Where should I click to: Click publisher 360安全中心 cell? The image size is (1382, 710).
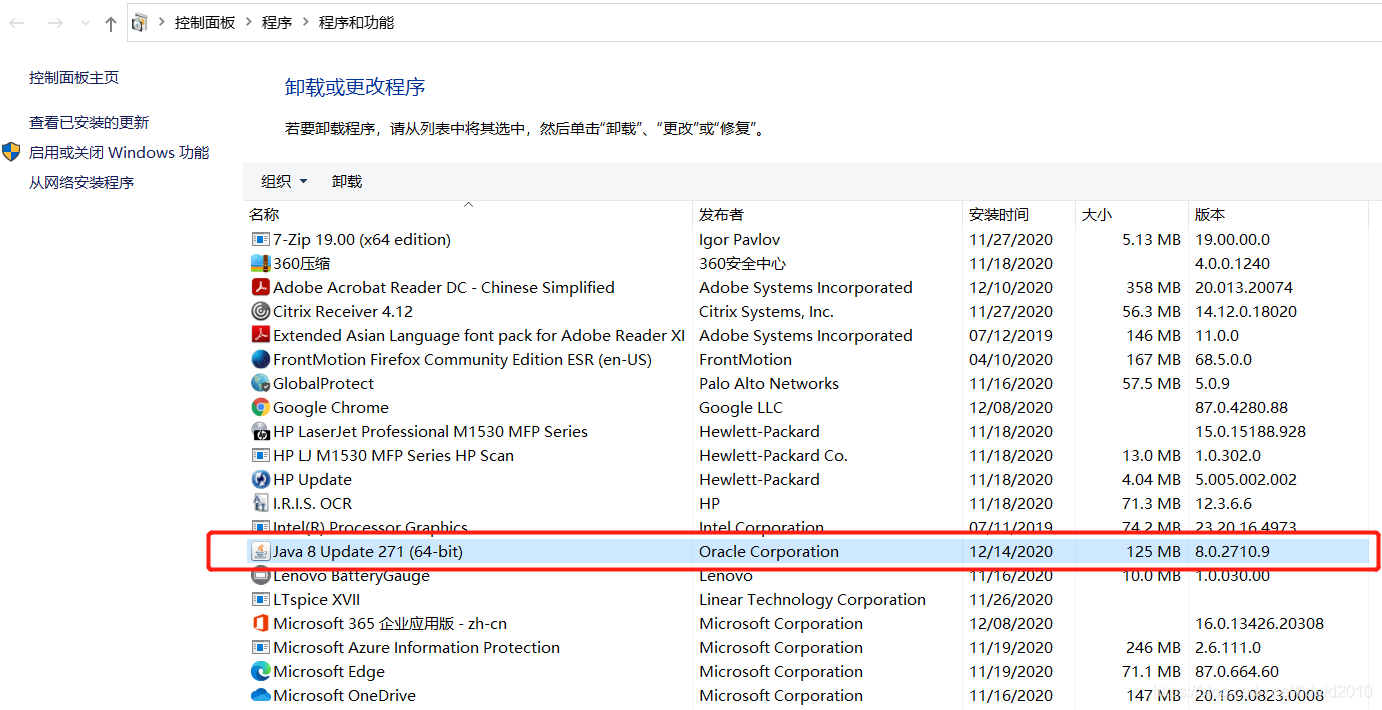(742, 264)
